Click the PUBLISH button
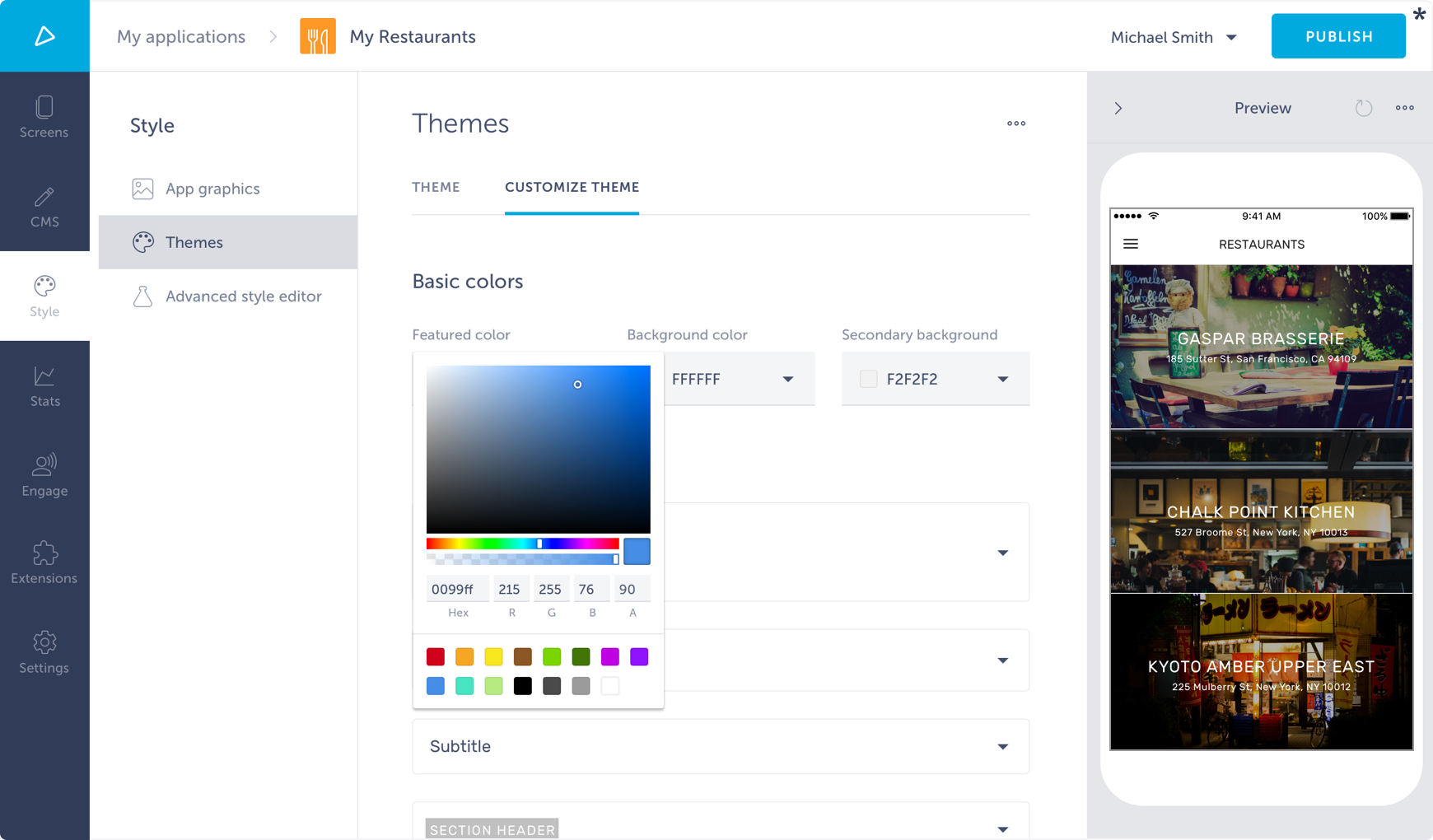The width and height of the screenshot is (1433, 840). [x=1337, y=35]
